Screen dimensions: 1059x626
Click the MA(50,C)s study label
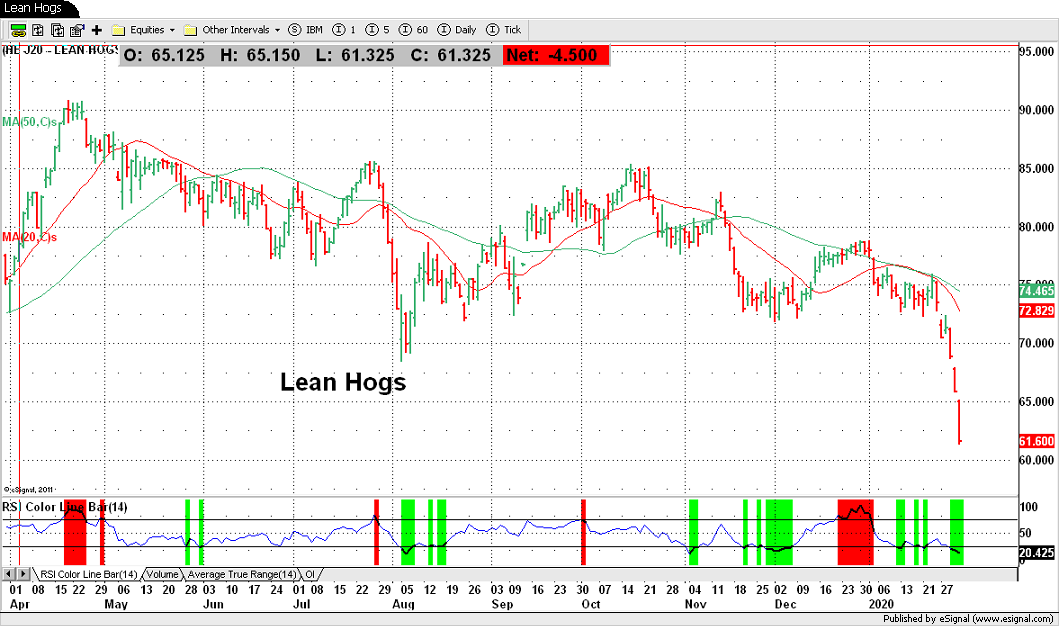pyautogui.click(x=29, y=122)
